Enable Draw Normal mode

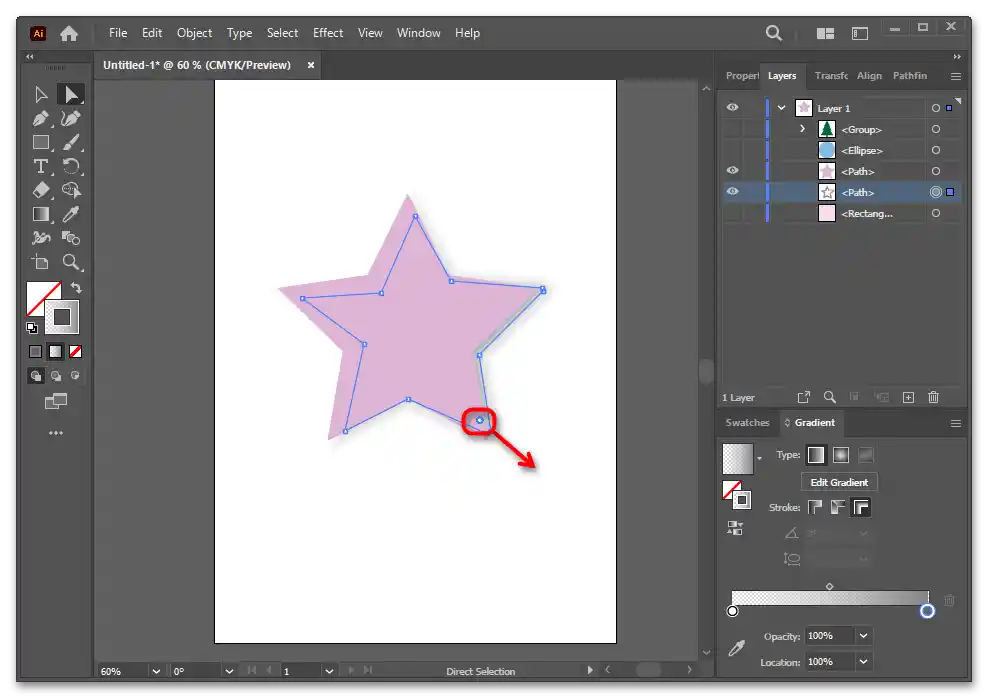36,376
